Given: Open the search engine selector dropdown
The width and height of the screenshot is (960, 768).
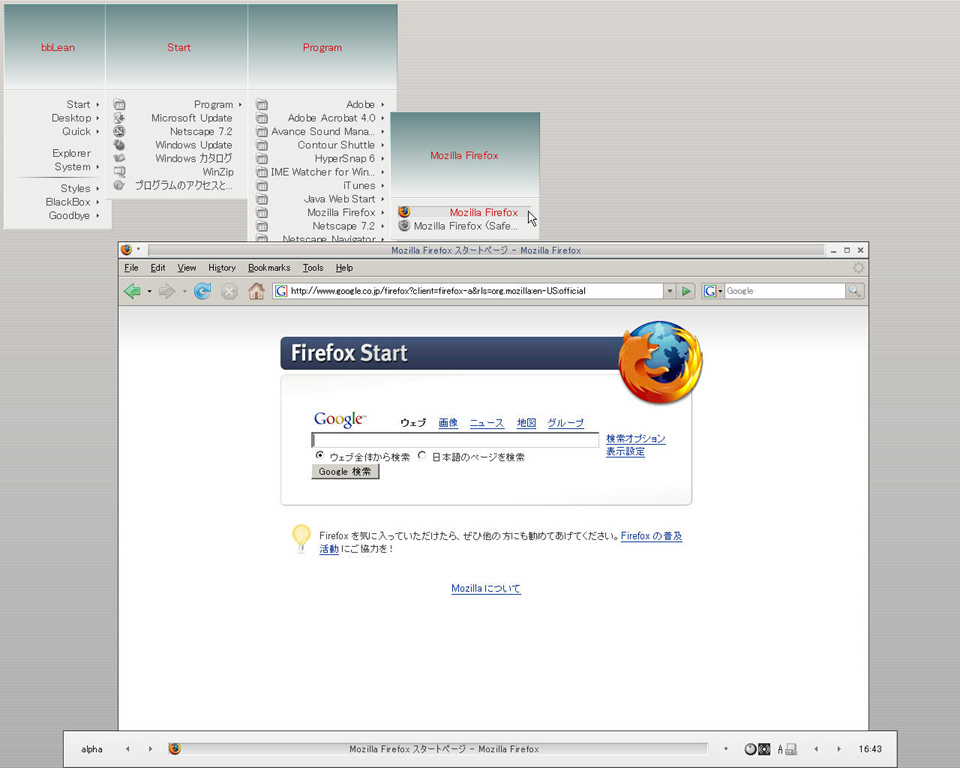Looking at the screenshot, I should (712, 291).
